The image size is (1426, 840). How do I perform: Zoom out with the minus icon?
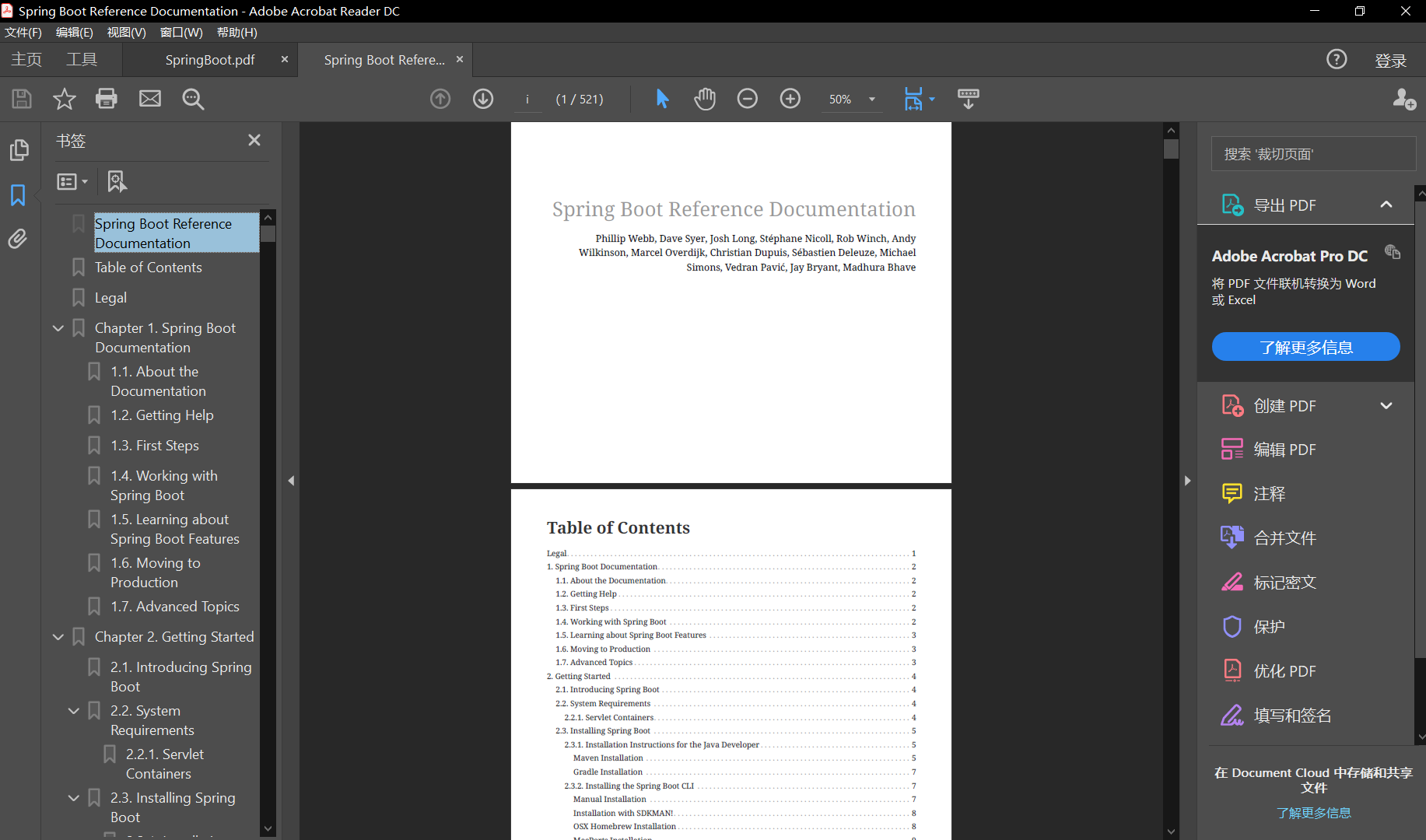(748, 99)
